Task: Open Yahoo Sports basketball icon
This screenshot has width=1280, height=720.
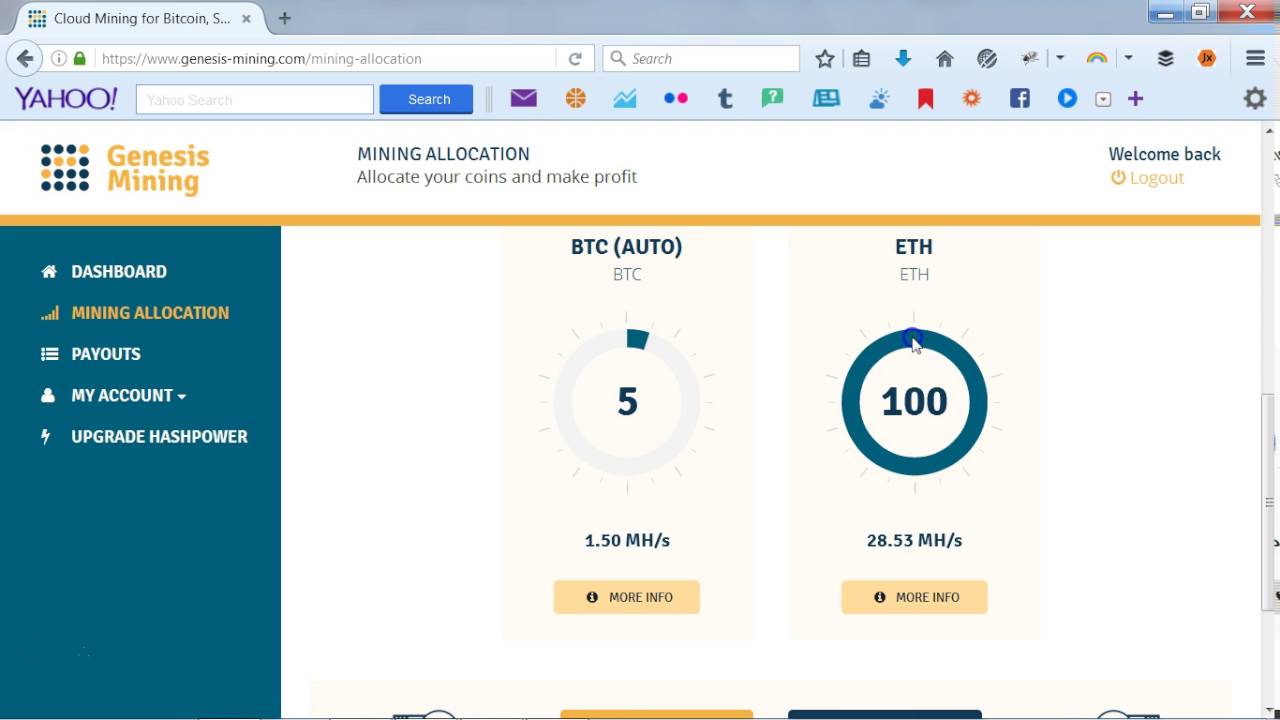Action: point(576,98)
